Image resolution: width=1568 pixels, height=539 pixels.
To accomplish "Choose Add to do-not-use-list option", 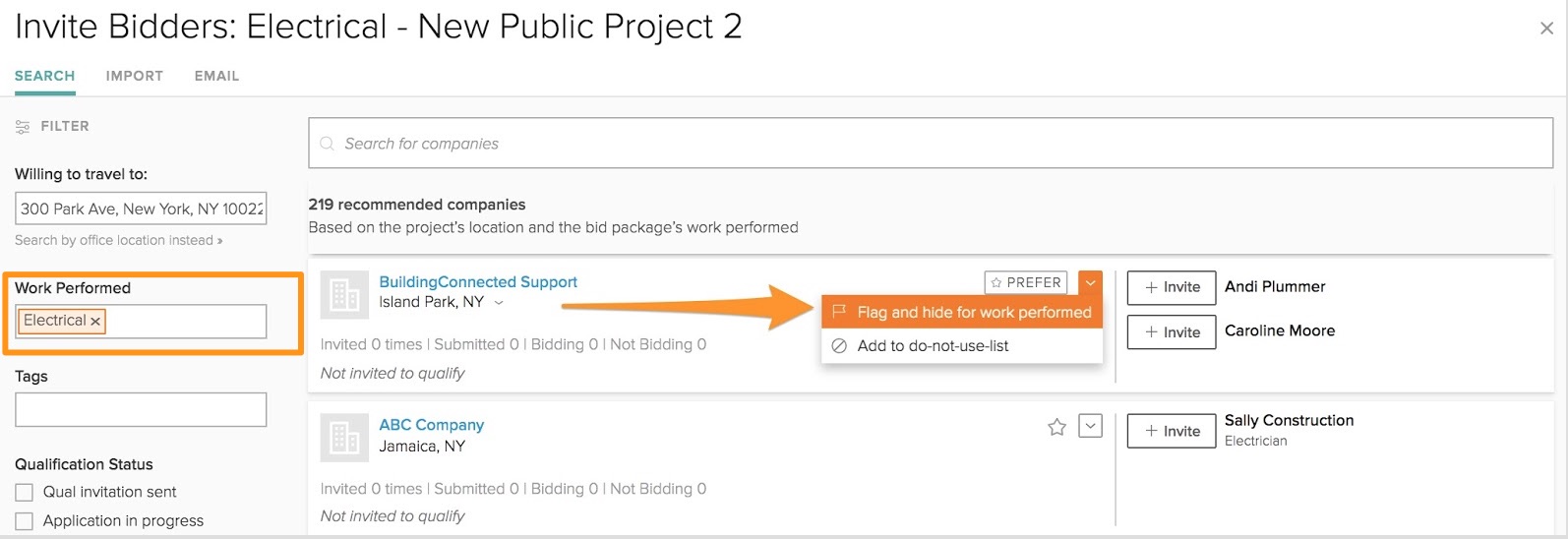I will click(933, 346).
